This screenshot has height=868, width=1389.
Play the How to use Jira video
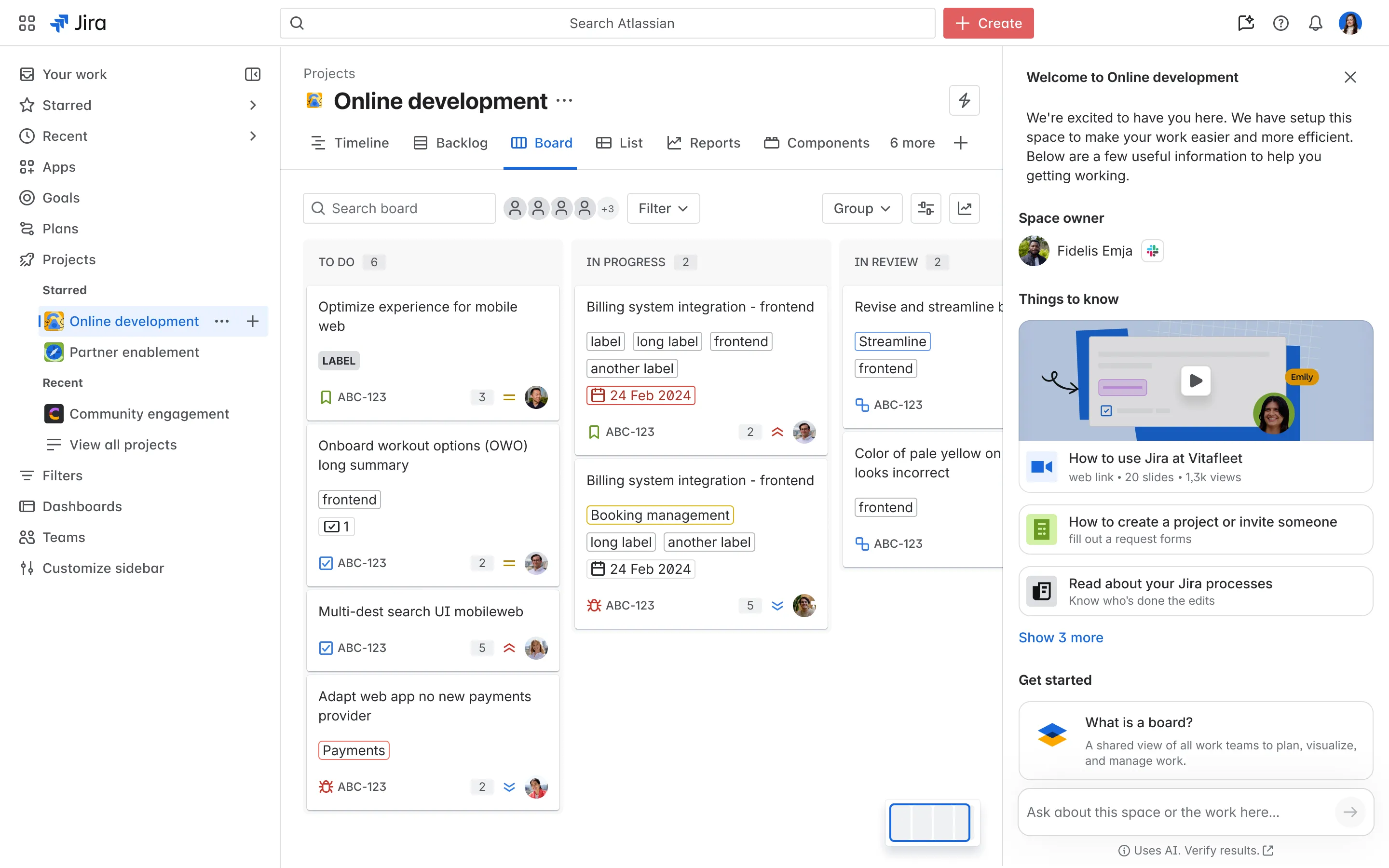[1196, 380]
